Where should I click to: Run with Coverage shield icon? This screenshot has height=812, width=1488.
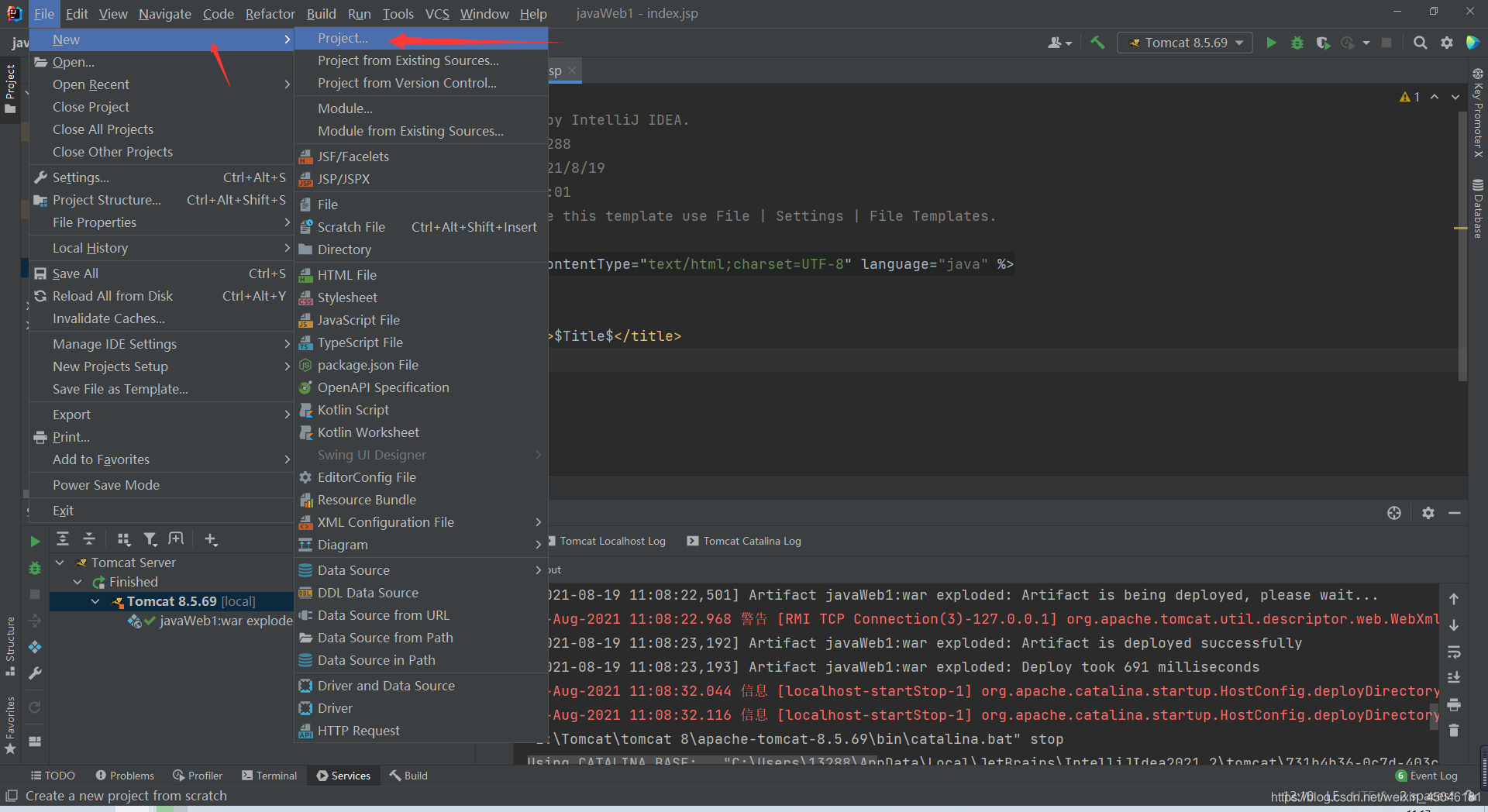tap(1323, 43)
